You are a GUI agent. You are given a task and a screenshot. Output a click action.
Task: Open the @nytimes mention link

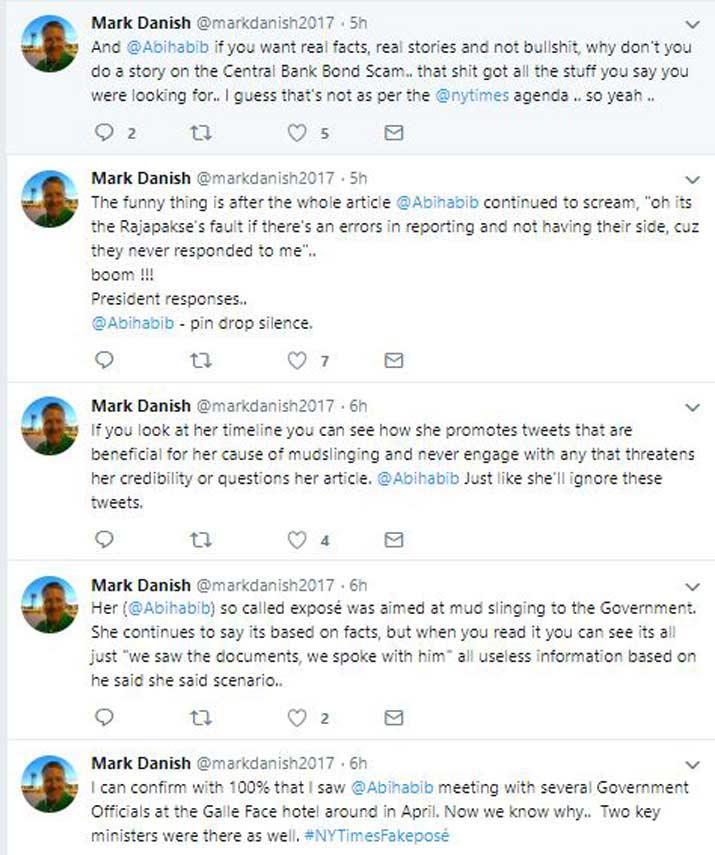pos(472,95)
